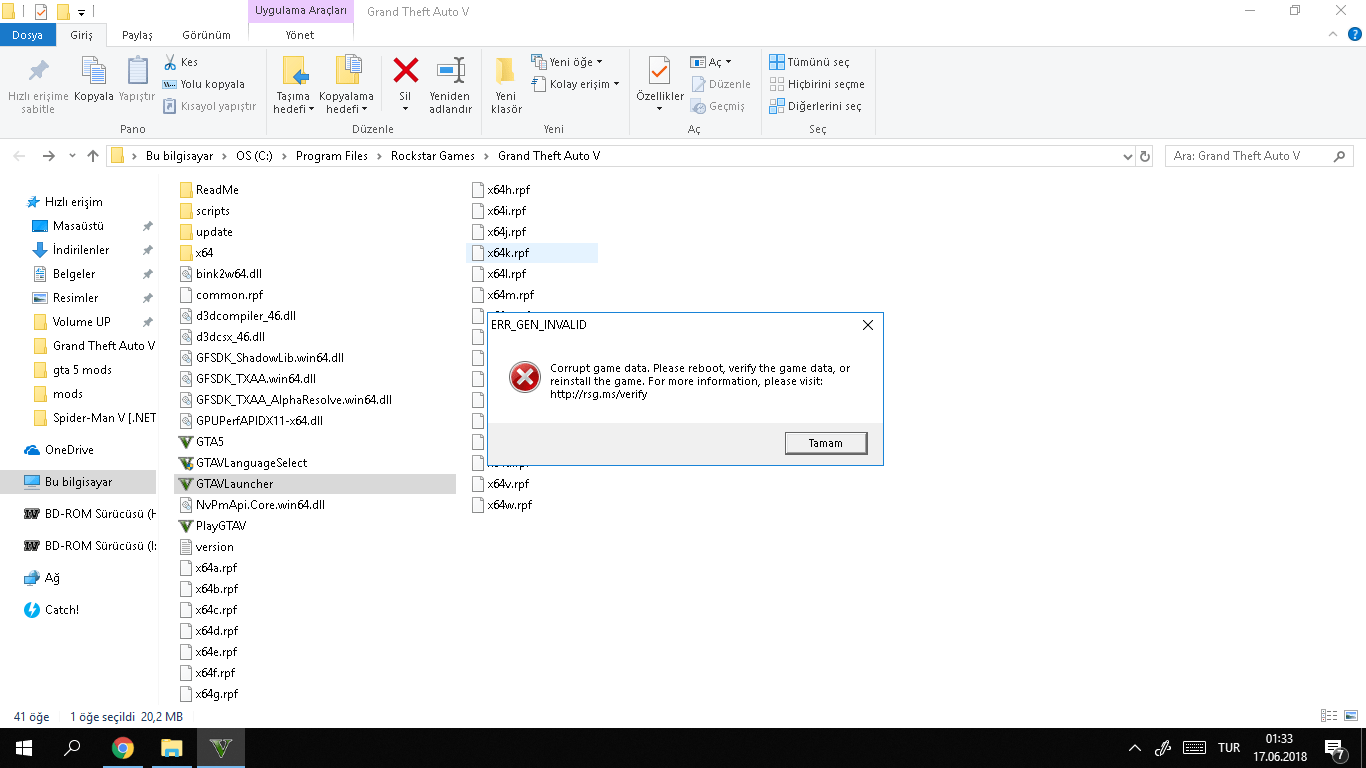This screenshot has height=768, width=1366.
Task: Select the update folder
Action: tap(214, 232)
